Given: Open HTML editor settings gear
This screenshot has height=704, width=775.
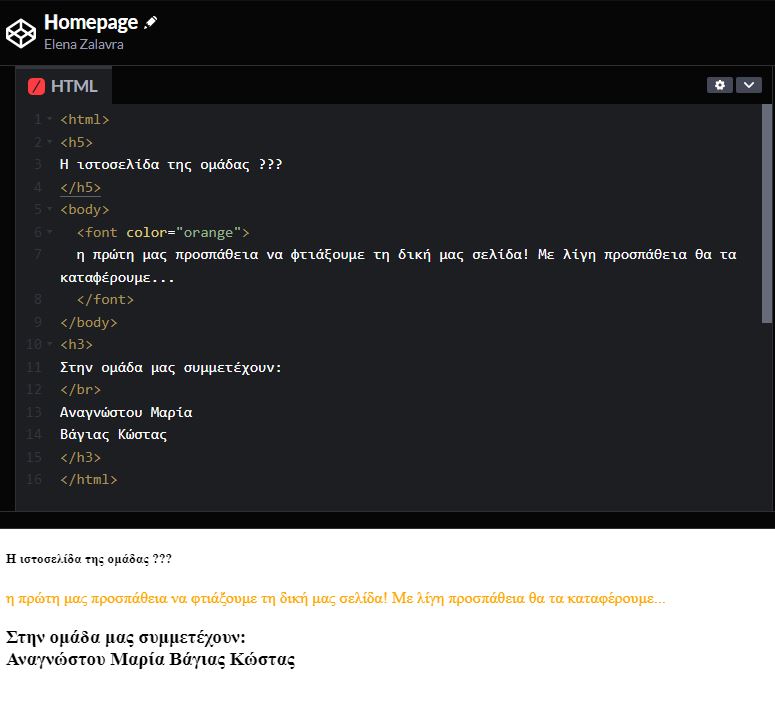Looking at the screenshot, I should click(720, 85).
